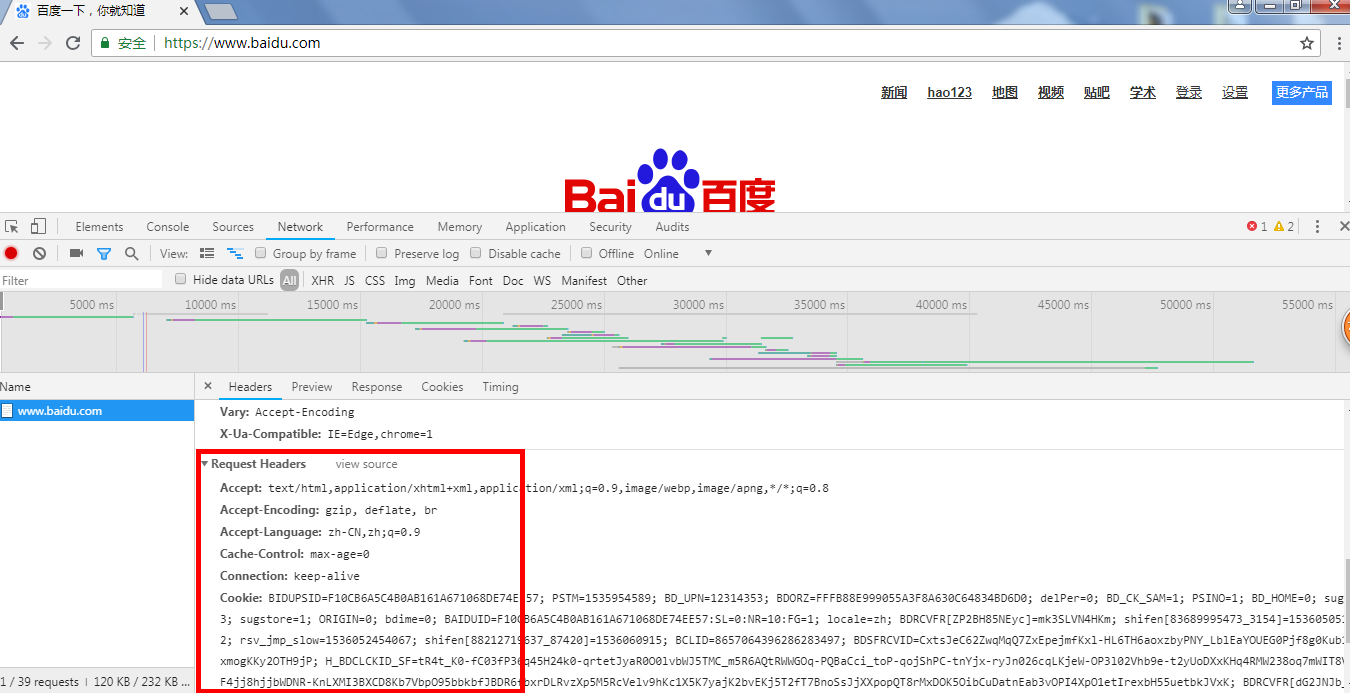Enable Preserve log checkbox
This screenshot has height=693, width=1350.
381,253
